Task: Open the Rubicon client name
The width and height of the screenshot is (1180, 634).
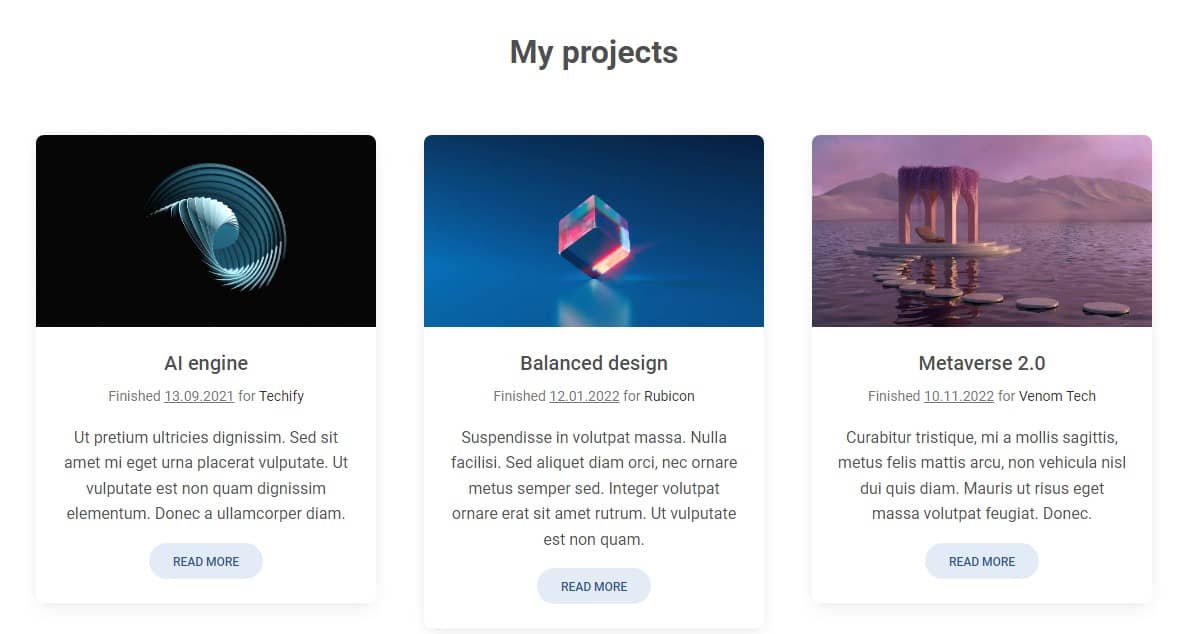Action: pyautogui.click(x=669, y=396)
